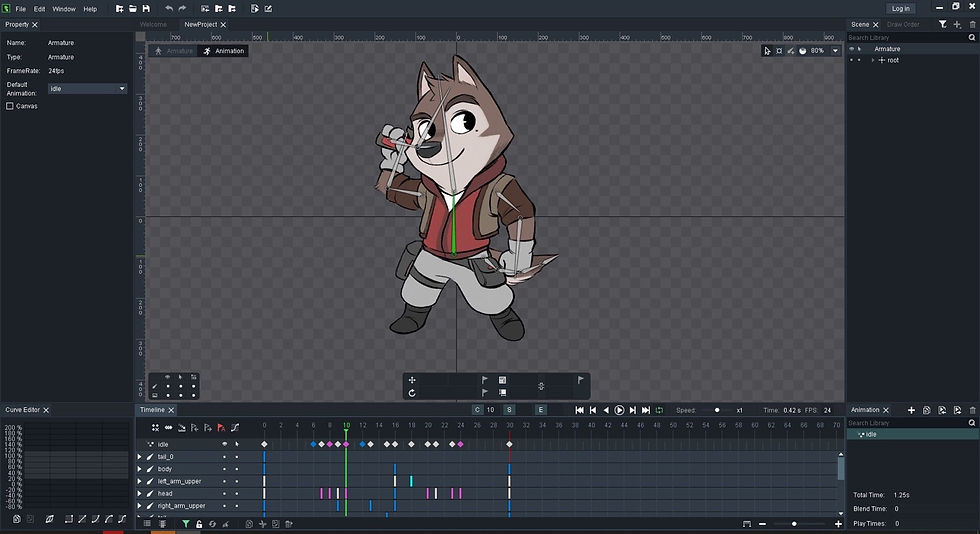Screen dimensions: 980x534
Task: Expand the left_arm_upper timeline layer
Action: pyautogui.click(x=139, y=481)
